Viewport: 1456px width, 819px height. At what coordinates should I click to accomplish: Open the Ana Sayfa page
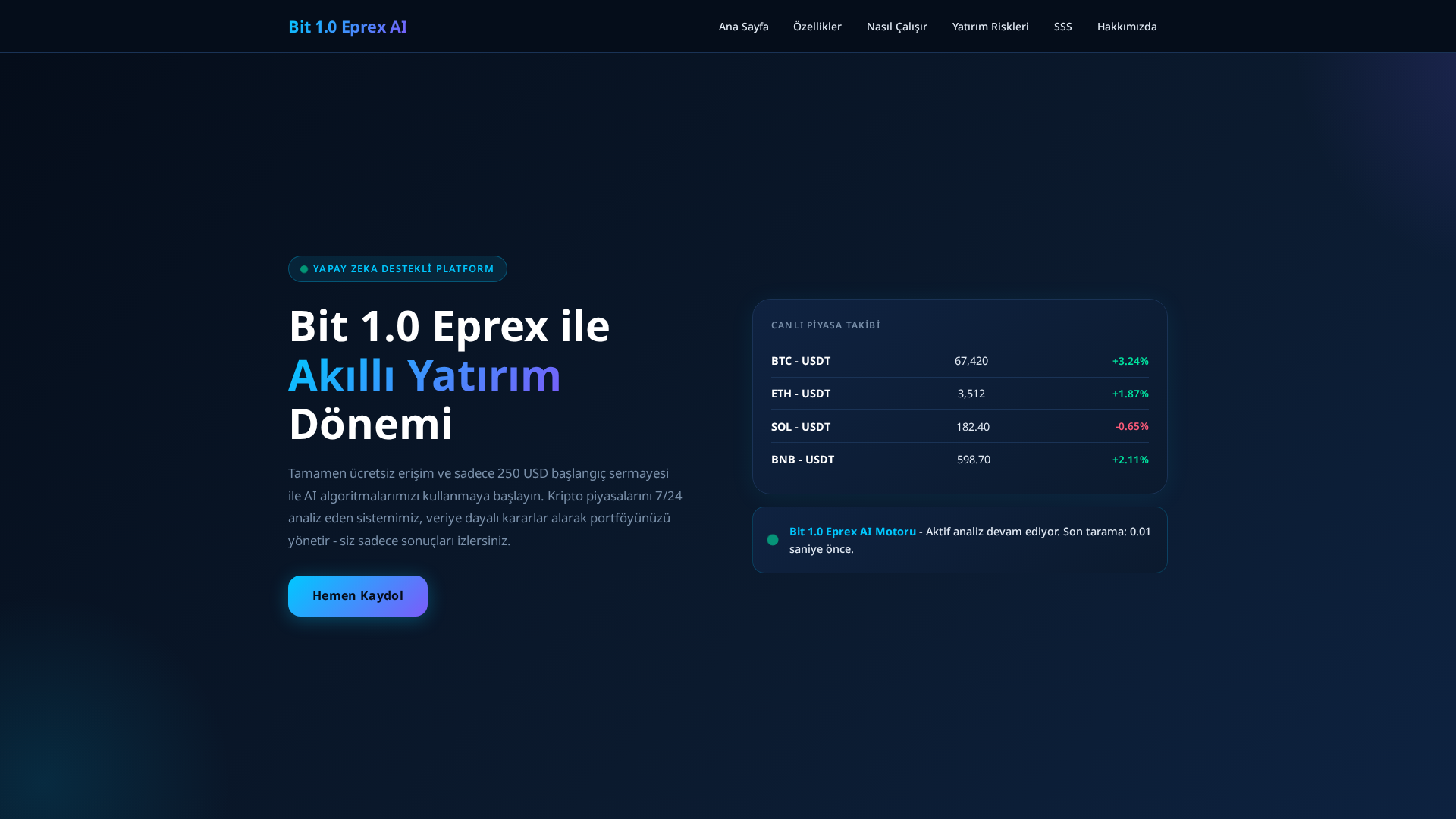[x=744, y=26]
